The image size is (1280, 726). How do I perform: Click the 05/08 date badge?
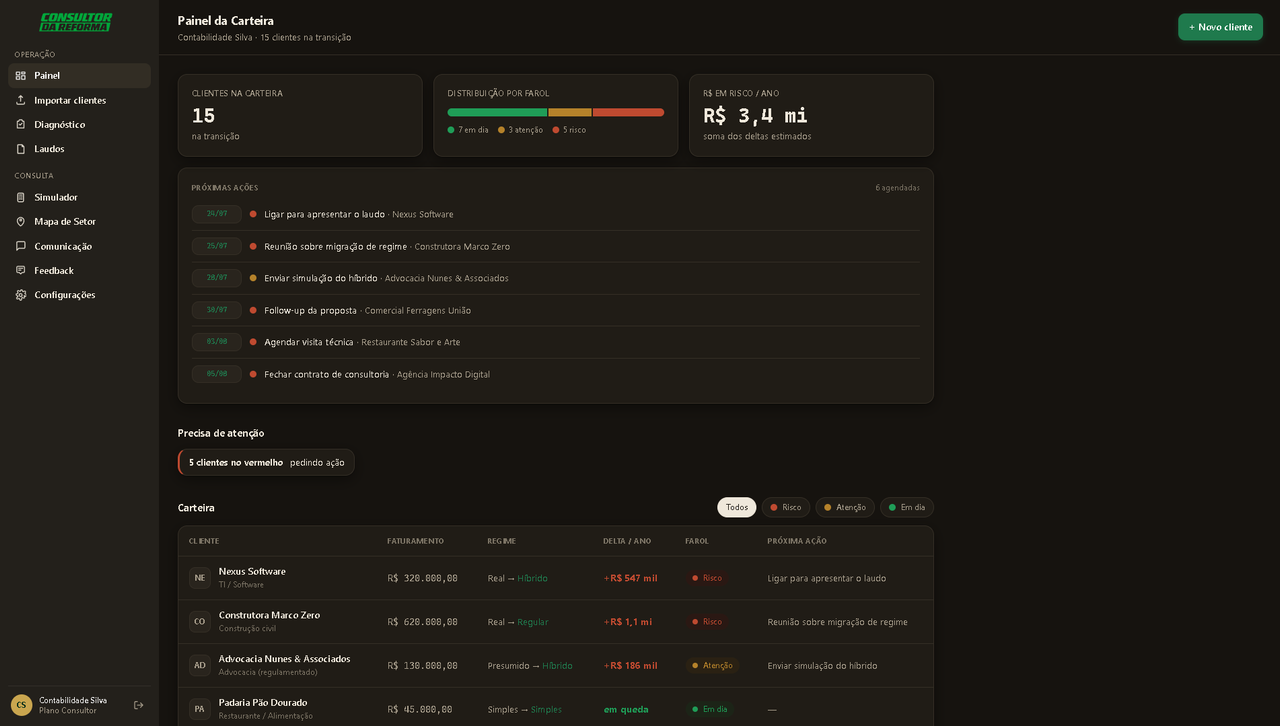coord(217,374)
